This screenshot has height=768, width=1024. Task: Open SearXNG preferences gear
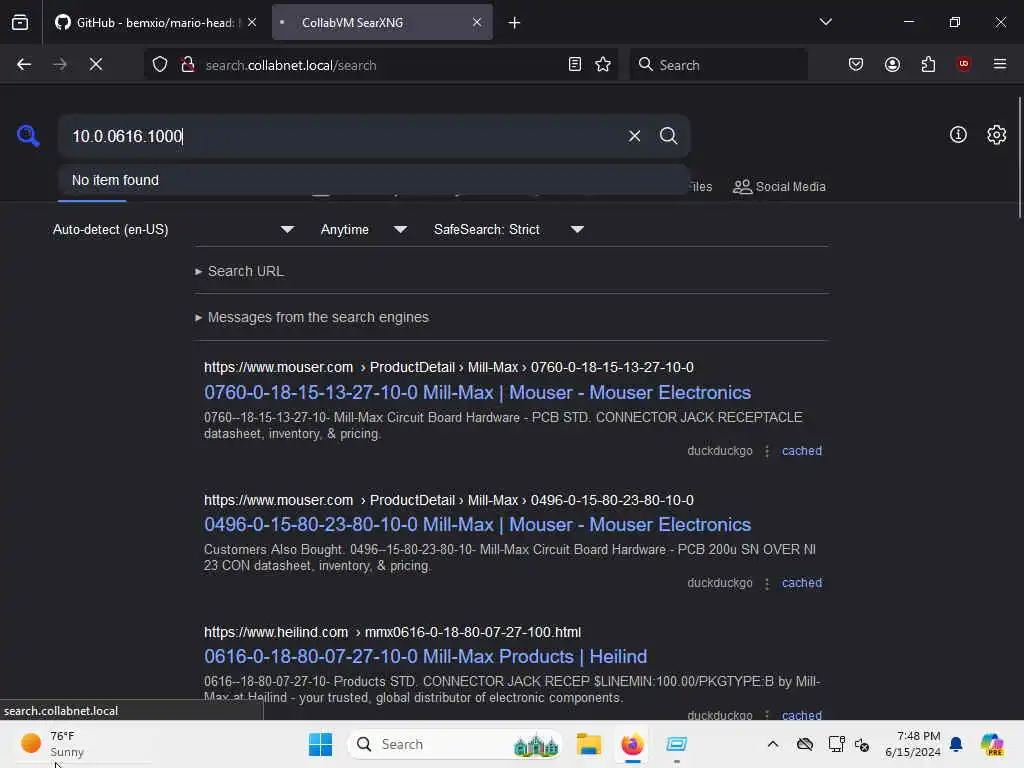pyautogui.click(x=996, y=135)
